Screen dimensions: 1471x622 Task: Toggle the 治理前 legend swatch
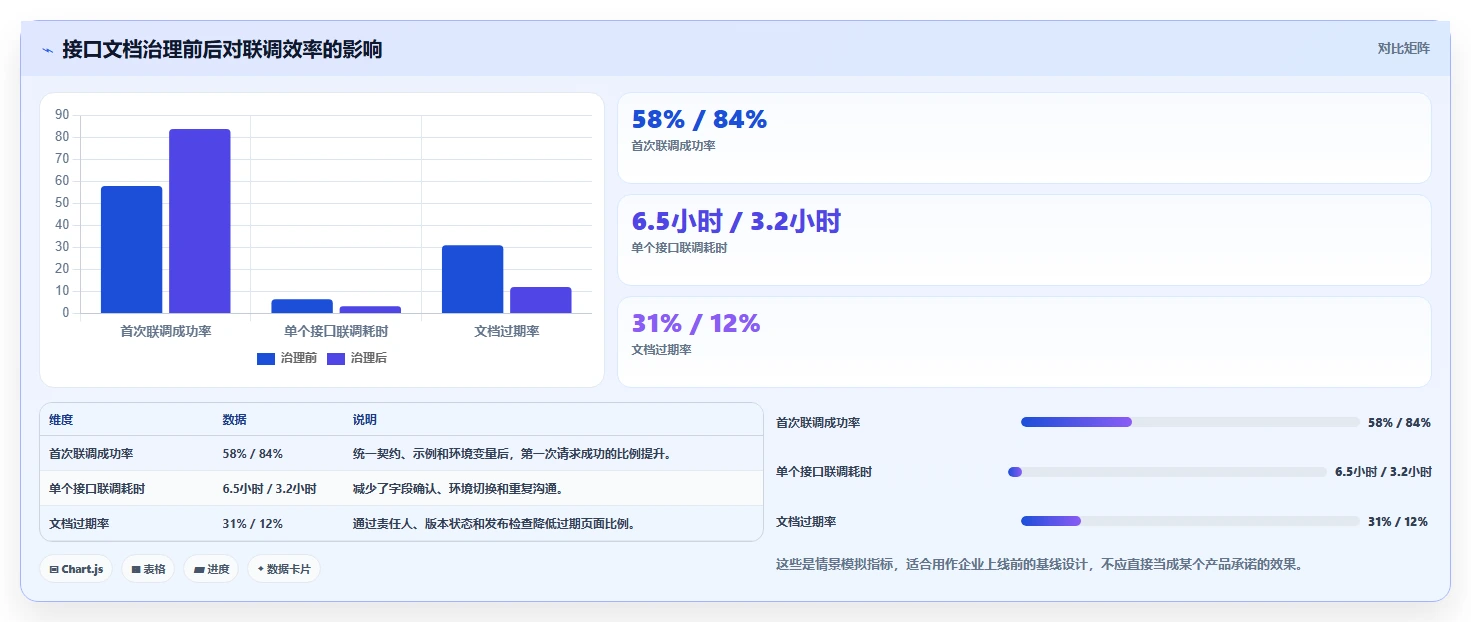[x=266, y=359]
